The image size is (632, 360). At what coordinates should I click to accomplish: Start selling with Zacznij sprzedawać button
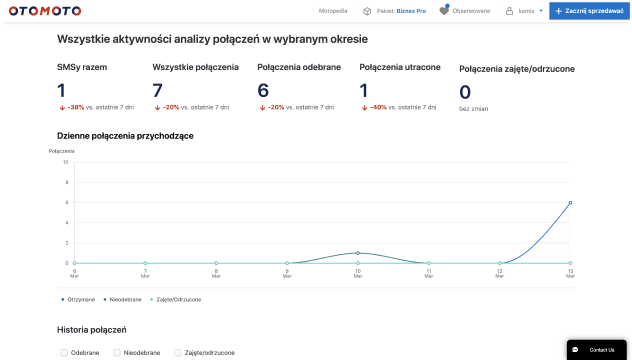589,11
